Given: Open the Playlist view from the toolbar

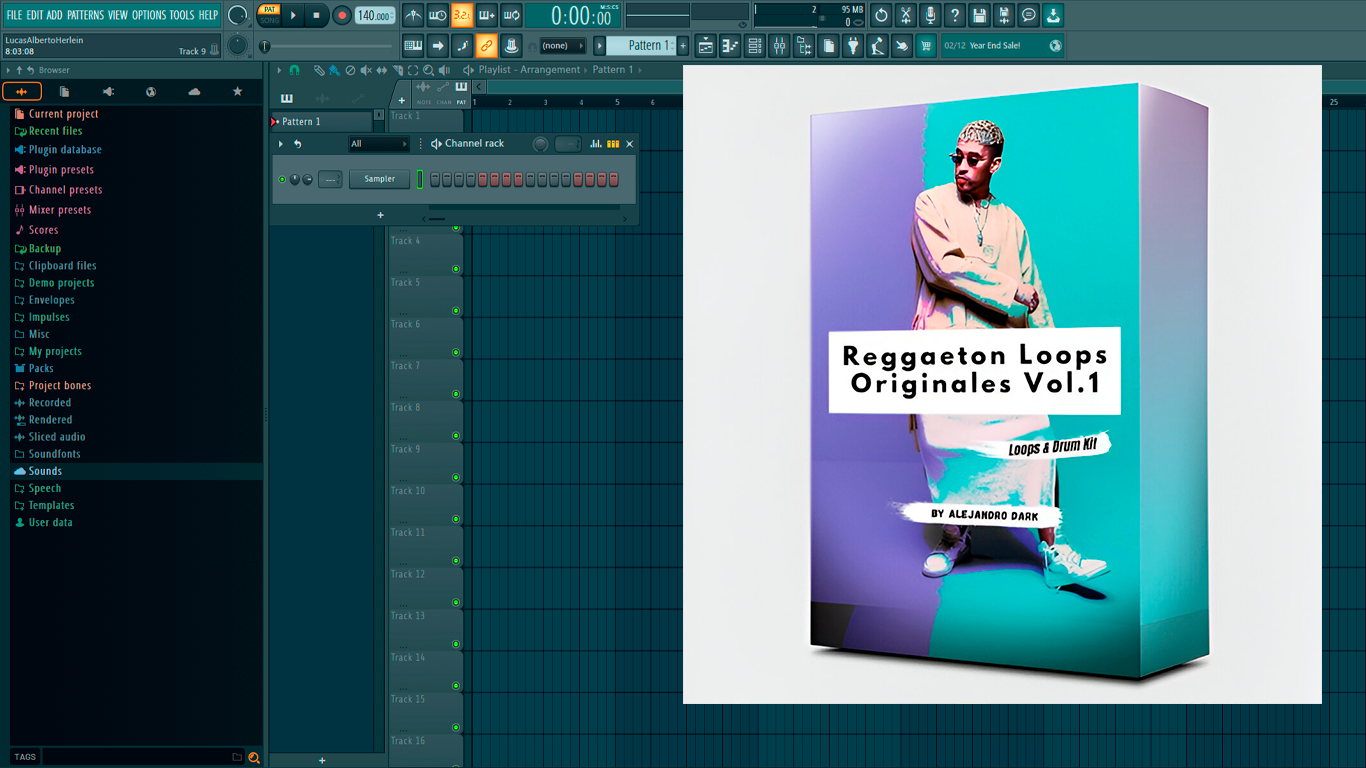Looking at the screenshot, I should pyautogui.click(x=705, y=46).
